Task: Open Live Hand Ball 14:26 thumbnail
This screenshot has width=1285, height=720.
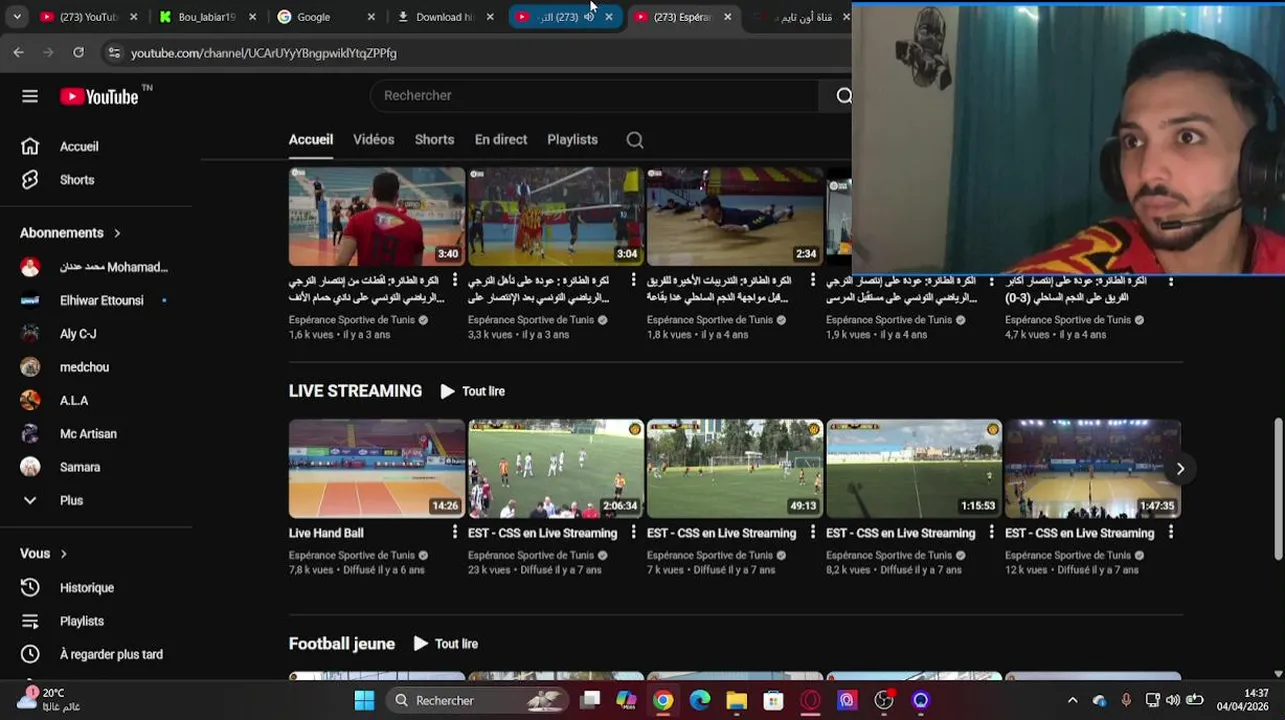Action: tap(377, 468)
